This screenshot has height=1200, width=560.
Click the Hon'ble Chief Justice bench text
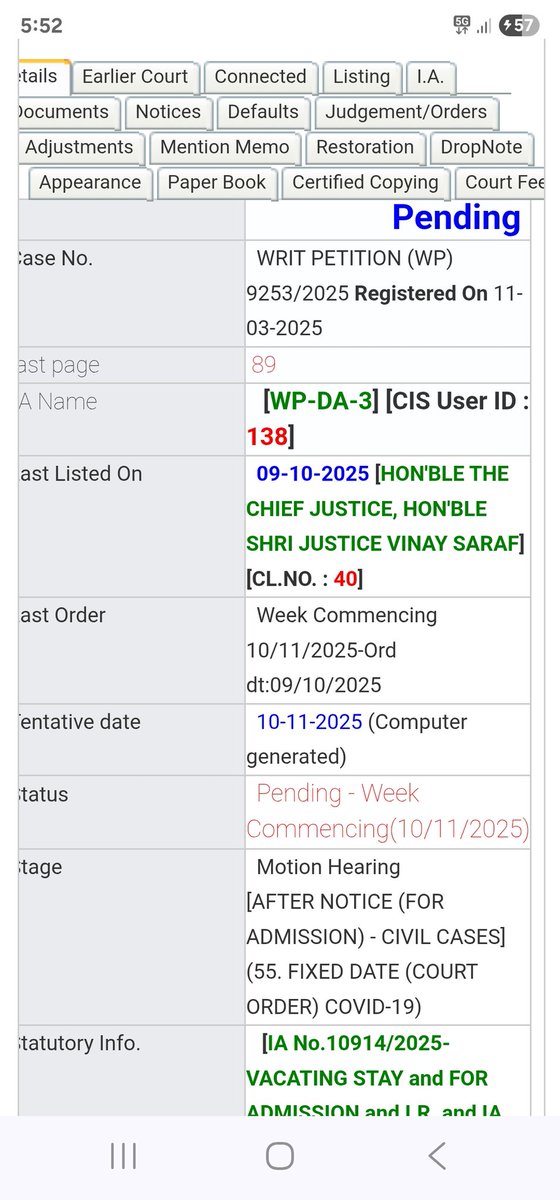point(383,509)
